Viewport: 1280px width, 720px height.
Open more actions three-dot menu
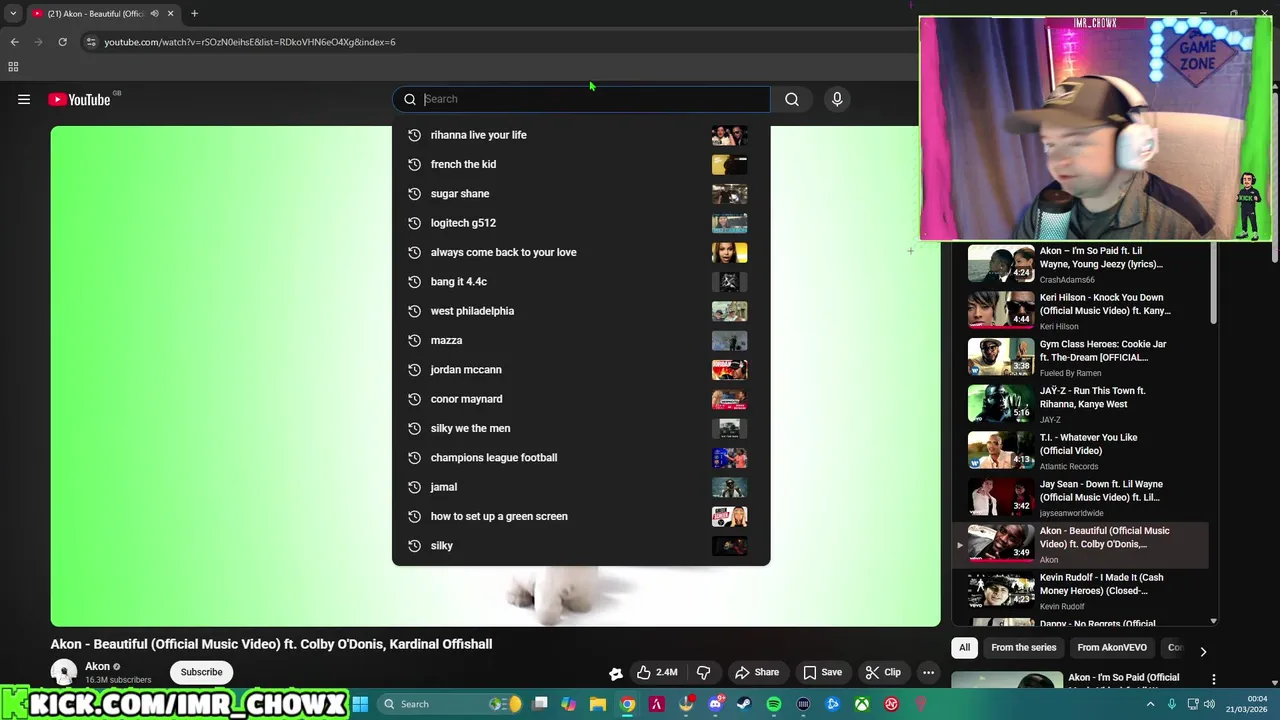click(x=928, y=672)
